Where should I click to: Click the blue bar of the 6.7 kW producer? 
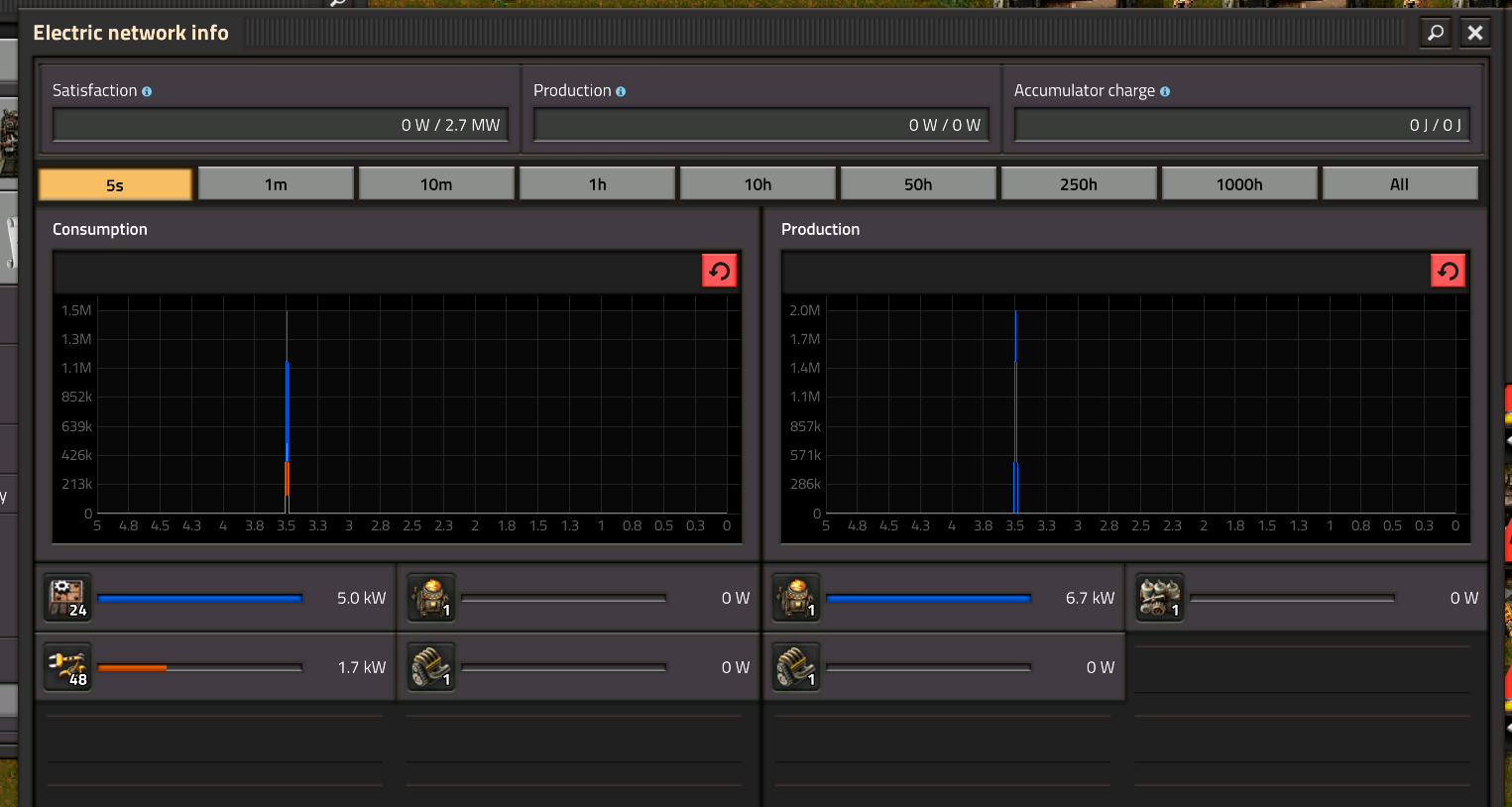coord(928,598)
